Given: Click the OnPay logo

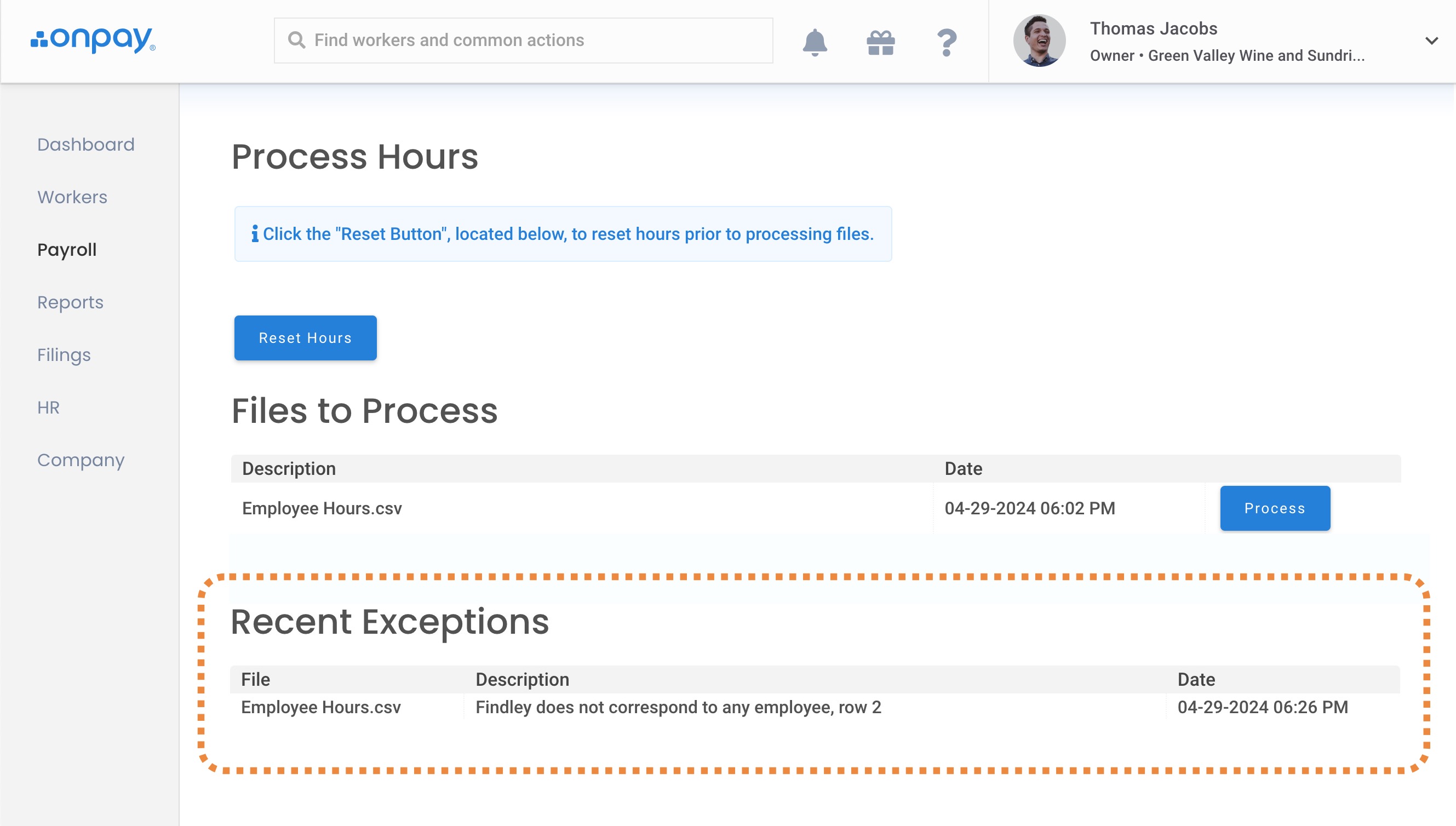Looking at the screenshot, I should pyautogui.click(x=93, y=39).
